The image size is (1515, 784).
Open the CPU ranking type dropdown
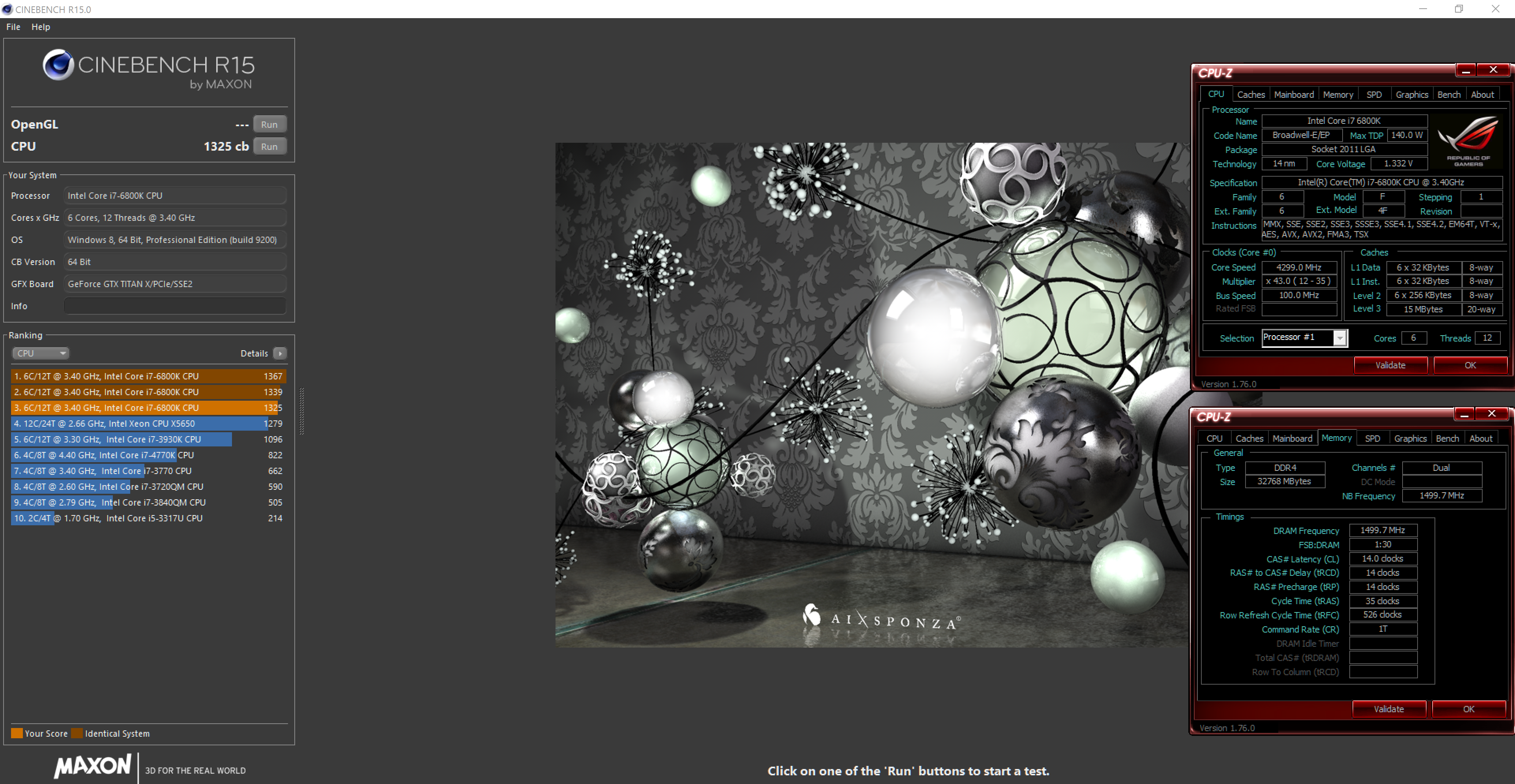click(41, 353)
